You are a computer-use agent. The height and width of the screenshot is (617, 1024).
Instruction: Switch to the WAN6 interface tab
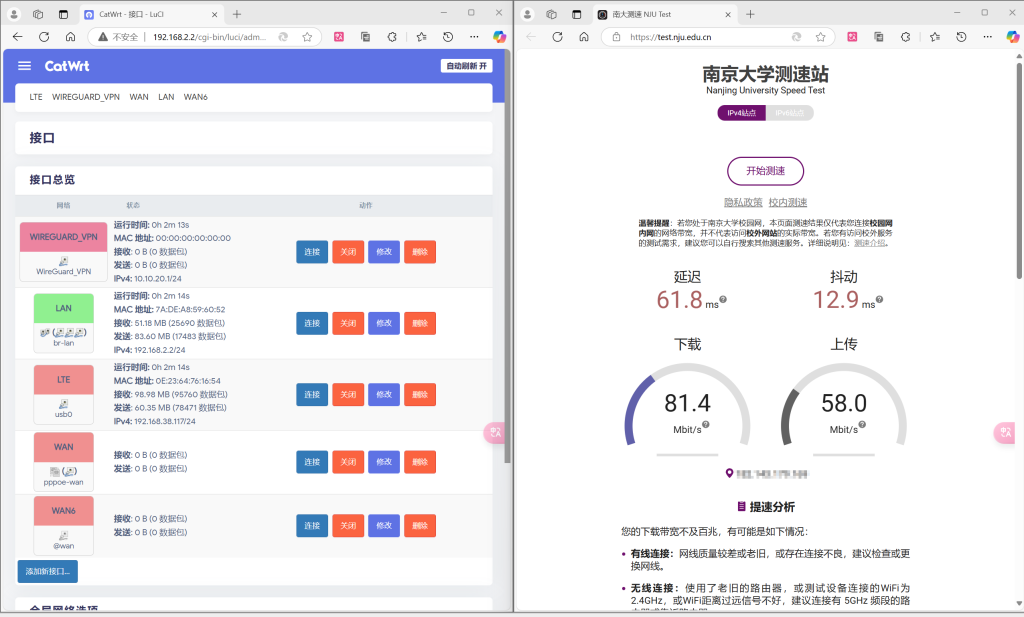[x=195, y=97]
